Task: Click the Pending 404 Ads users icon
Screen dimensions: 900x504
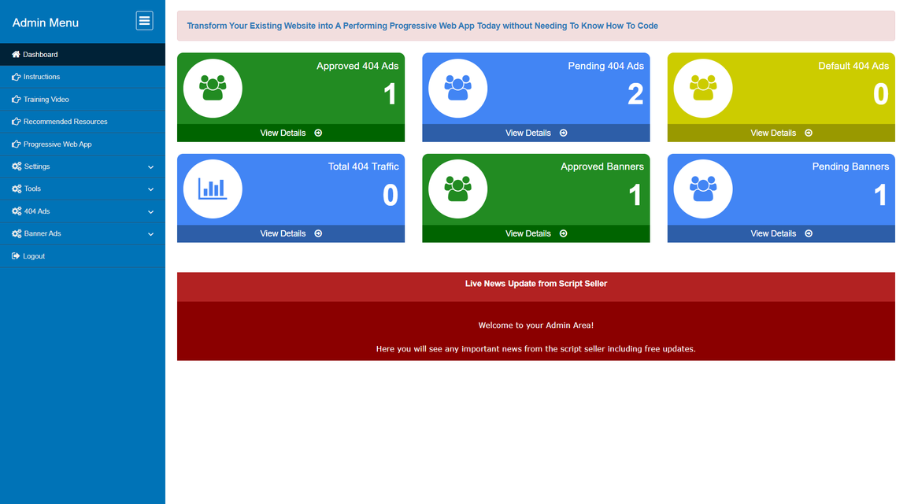Action: point(457,88)
